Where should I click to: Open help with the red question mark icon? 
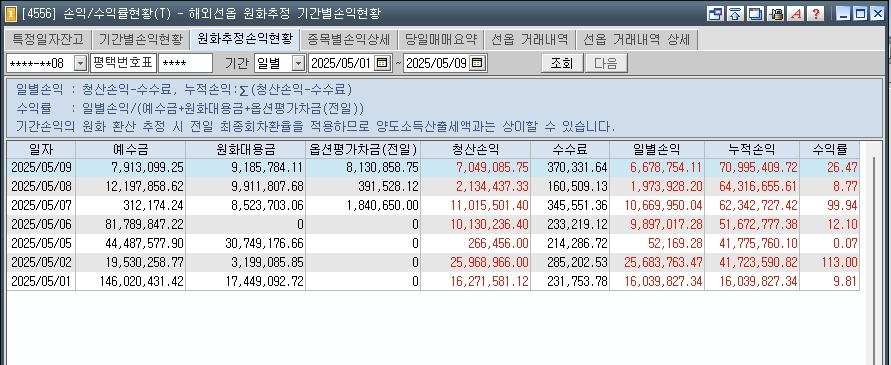815,14
